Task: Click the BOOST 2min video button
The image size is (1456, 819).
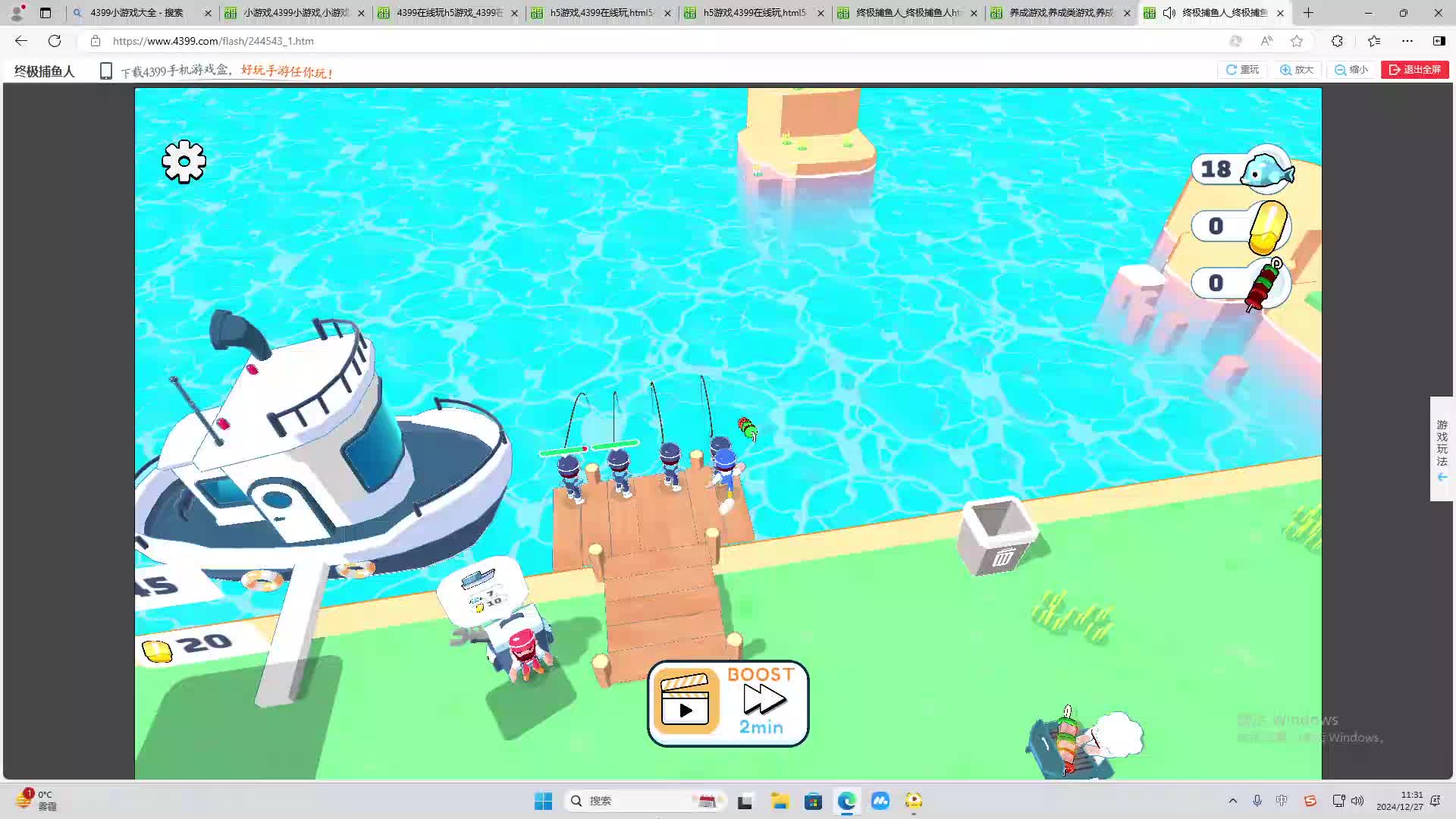Action: [728, 703]
